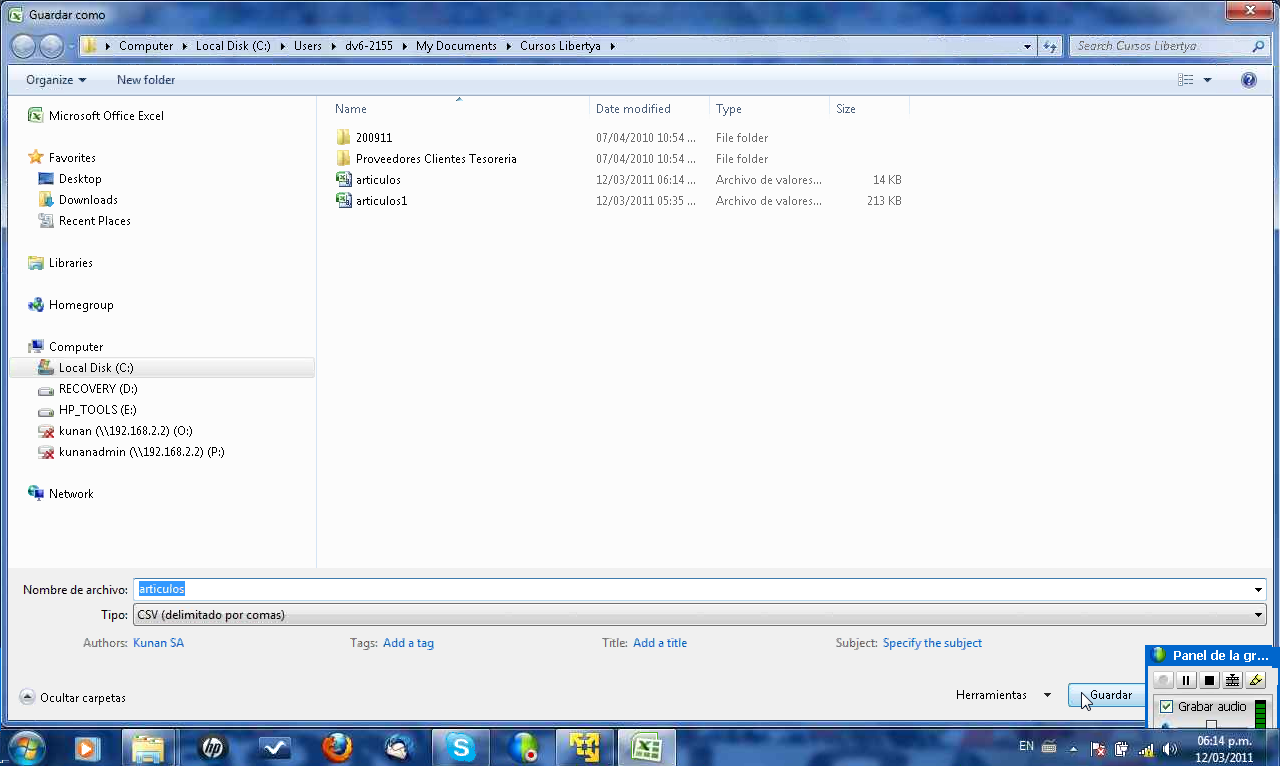1280x766 pixels.
Task: Open the blue checkmark app on taskbar
Action: tap(274, 747)
